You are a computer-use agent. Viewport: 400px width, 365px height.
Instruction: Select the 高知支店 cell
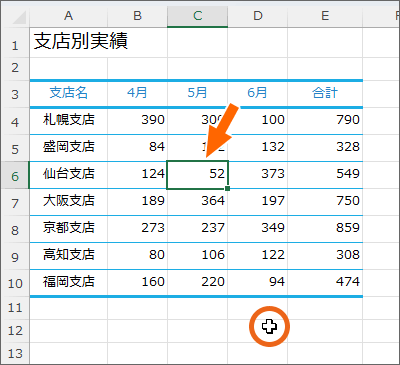point(69,256)
